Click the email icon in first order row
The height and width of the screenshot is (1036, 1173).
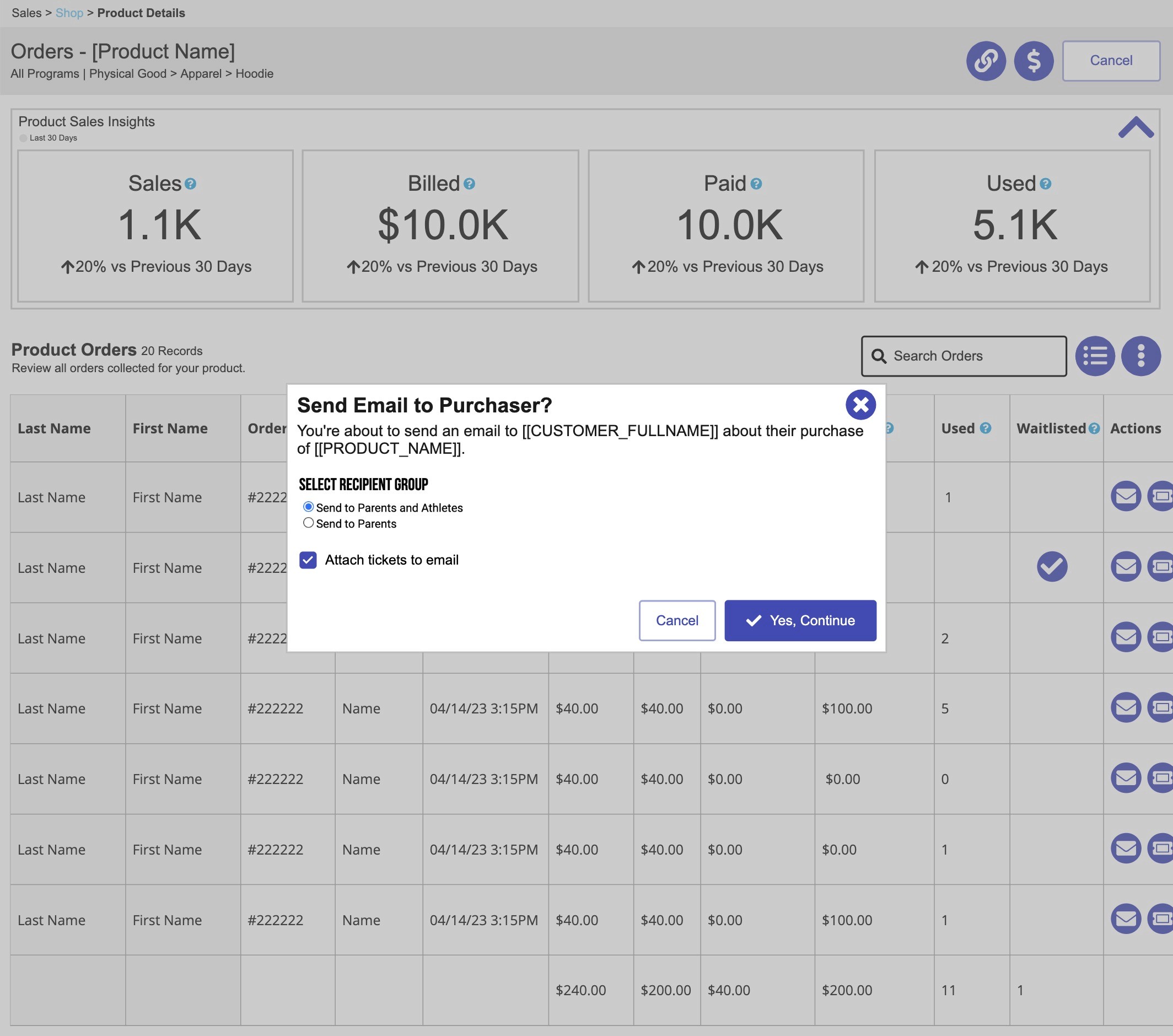(1126, 496)
